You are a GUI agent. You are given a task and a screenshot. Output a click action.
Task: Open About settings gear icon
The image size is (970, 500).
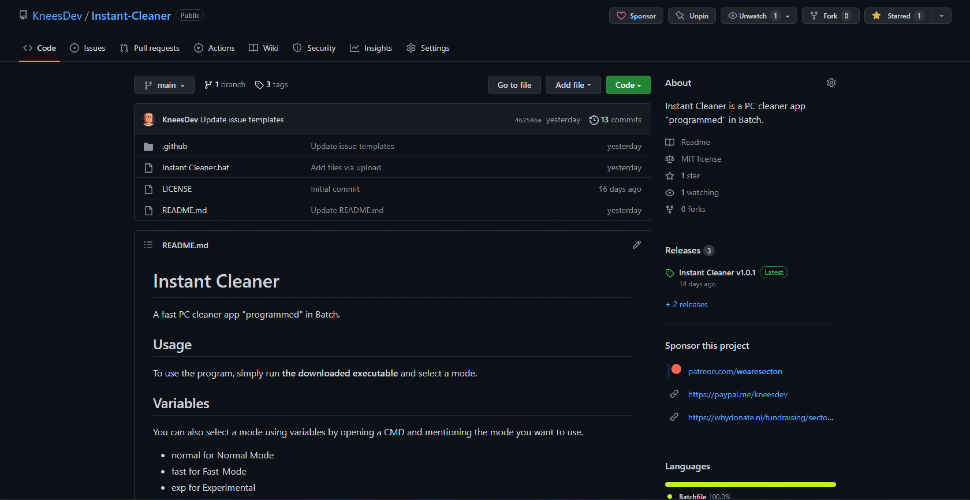[x=831, y=83]
